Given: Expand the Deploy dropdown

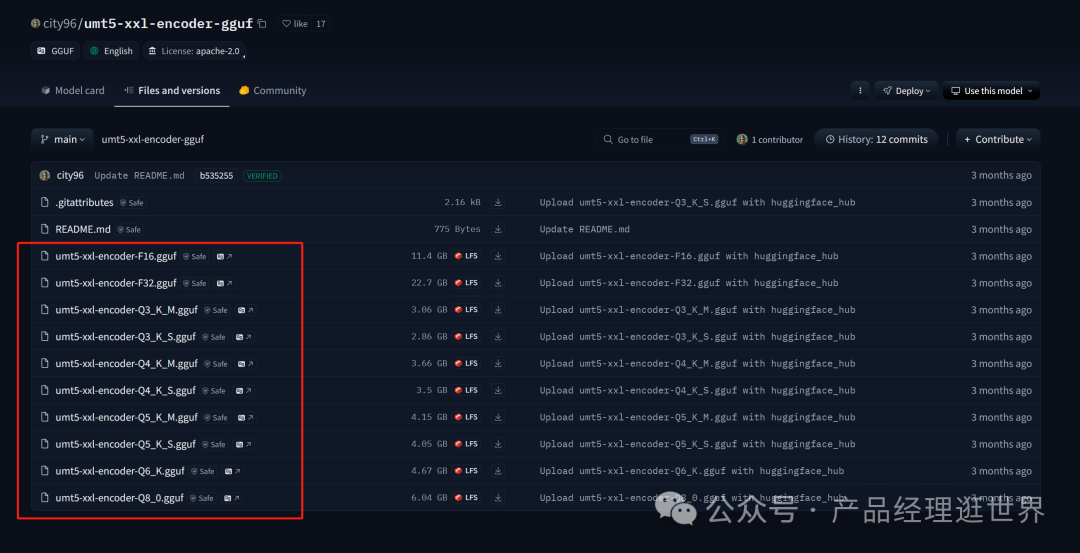Looking at the screenshot, I should pyautogui.click(x=906, y=90).
